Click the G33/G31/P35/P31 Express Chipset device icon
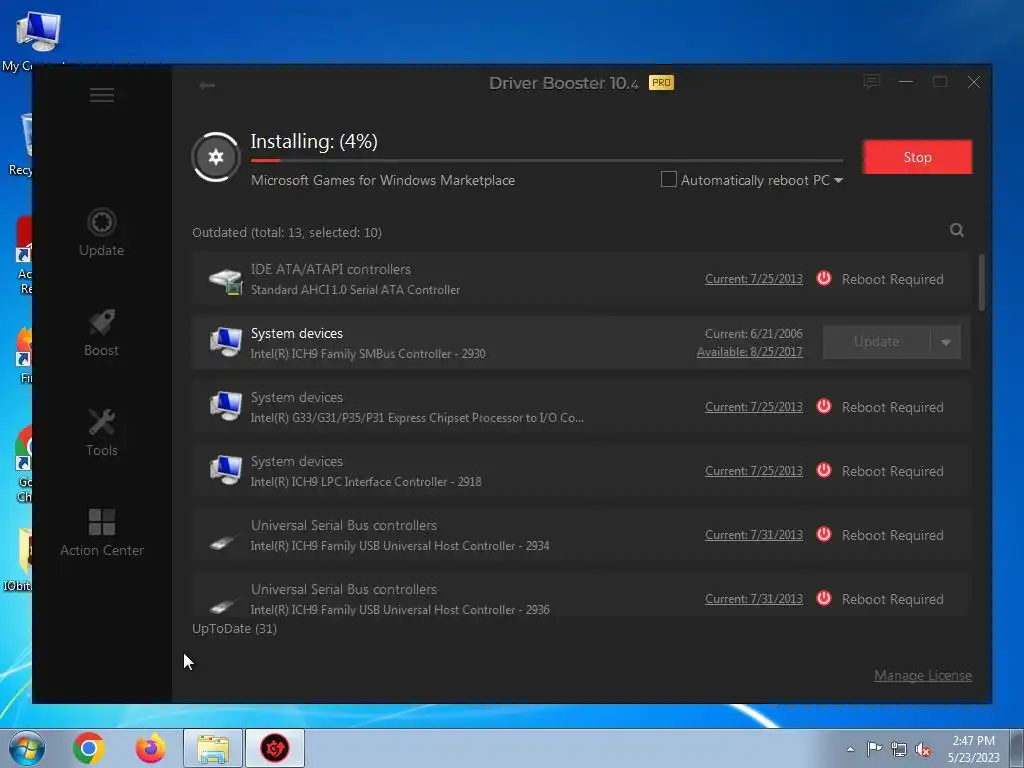The width and height of the screenshot is (1024, 768). 225,406
